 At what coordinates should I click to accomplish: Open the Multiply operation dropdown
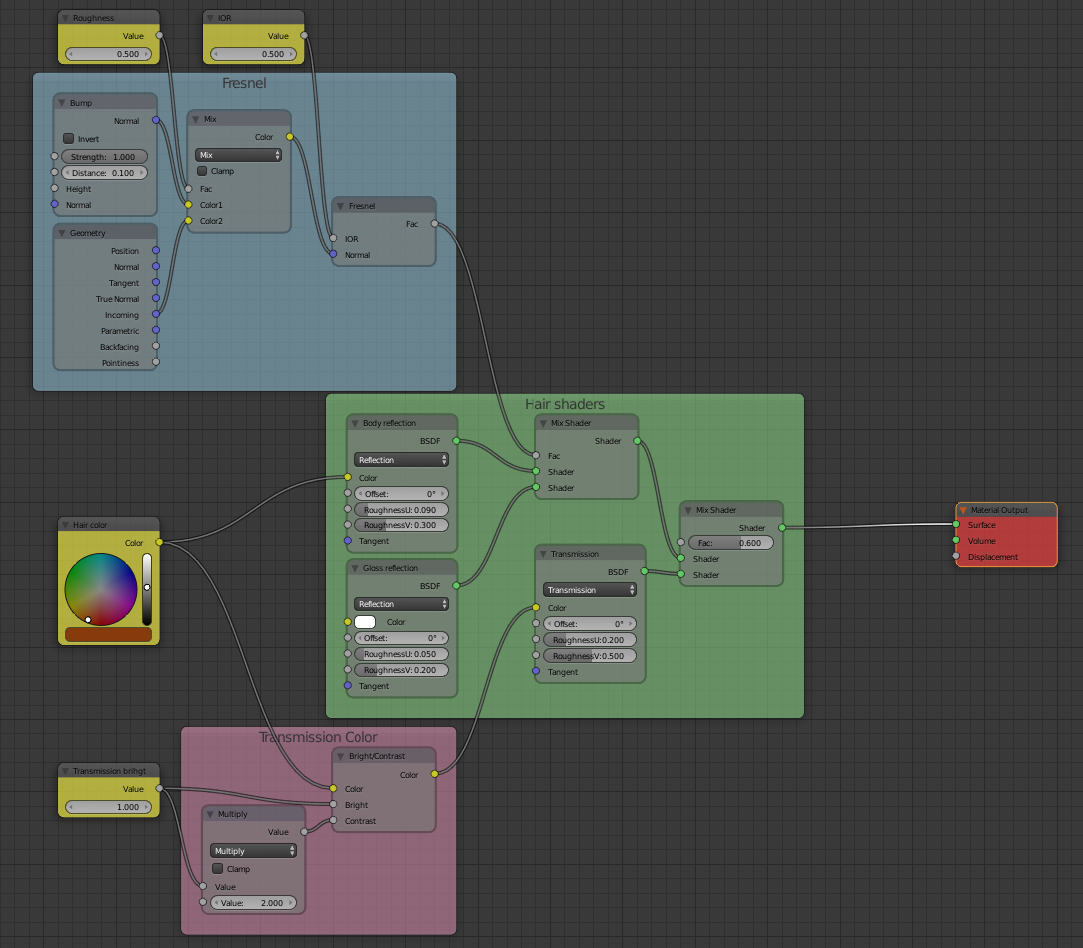[253, 851]
